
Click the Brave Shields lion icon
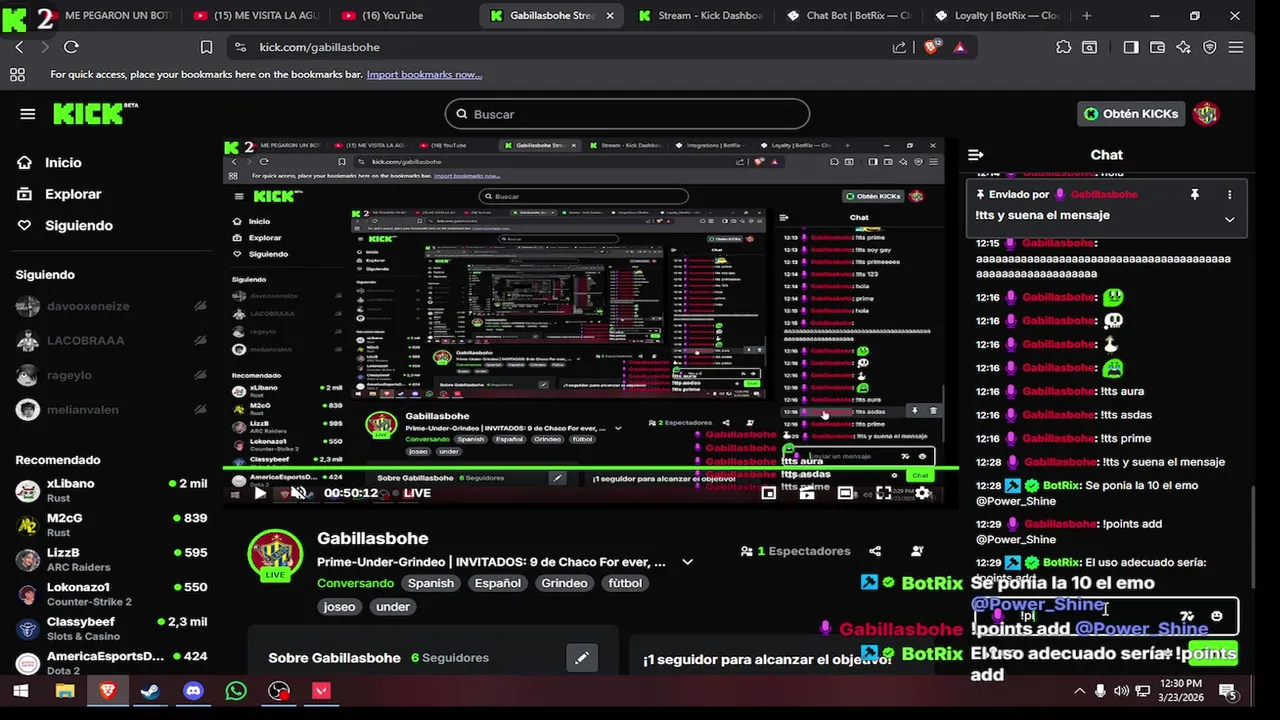[x=932, y=47]
